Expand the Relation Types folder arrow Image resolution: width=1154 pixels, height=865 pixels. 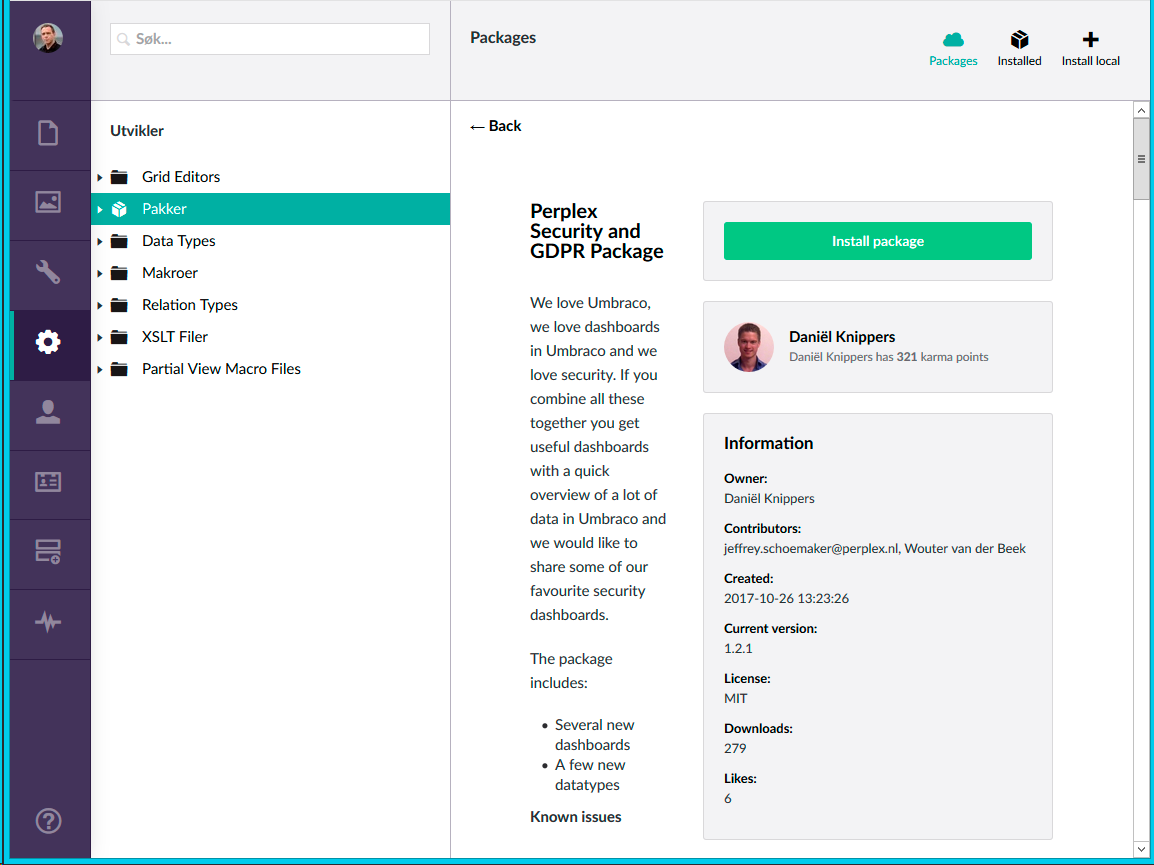click(x=100, y=305)
